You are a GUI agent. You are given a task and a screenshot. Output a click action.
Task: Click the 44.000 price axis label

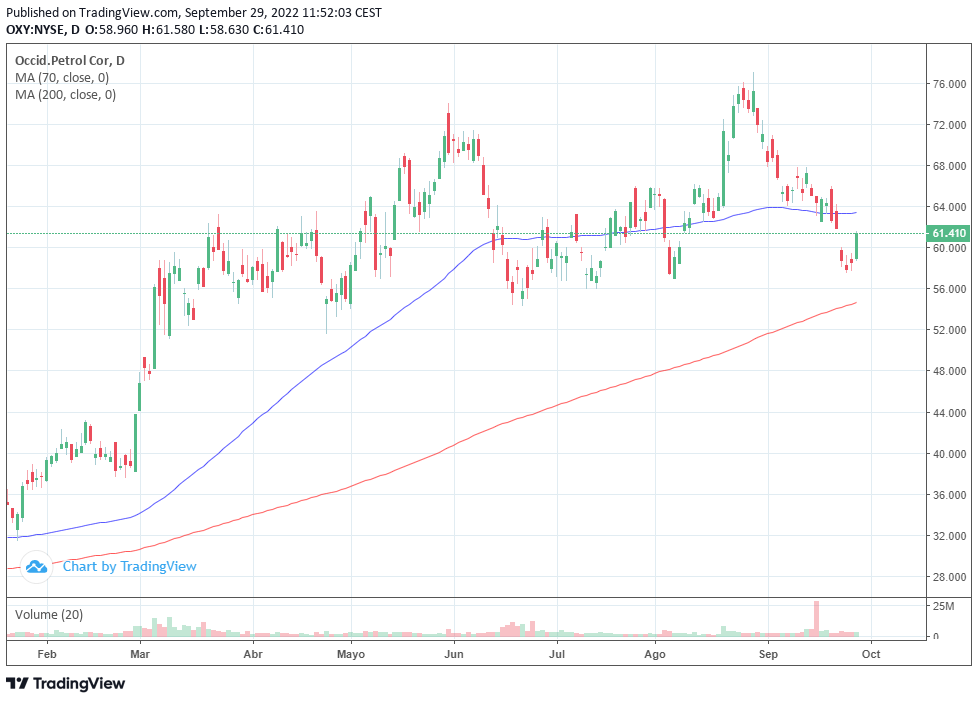(949, 412)
